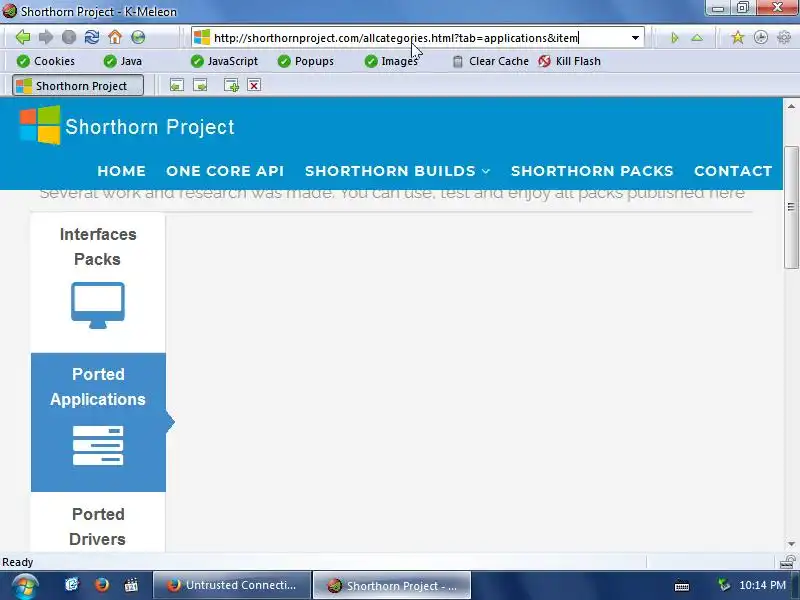Open Bookmarks via the star icon

737,37
